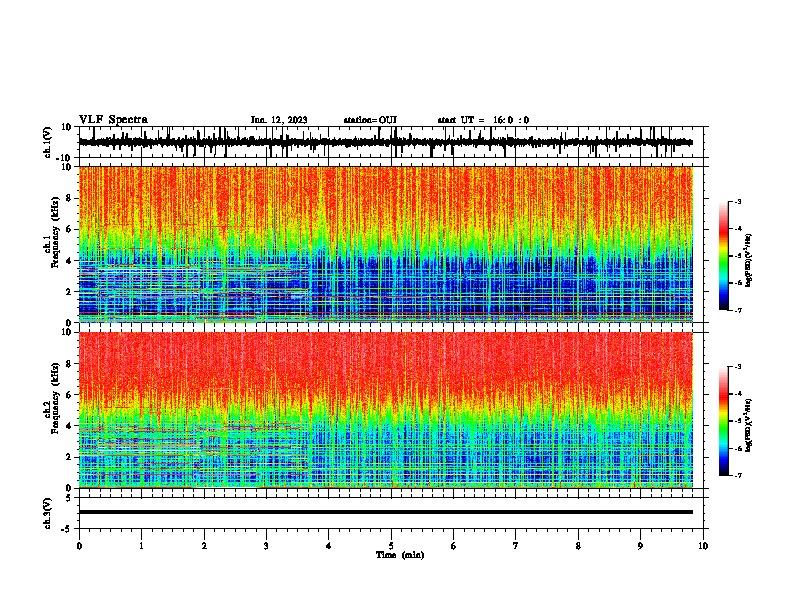Click the flat ch.3 black voltage line

click(385, 512)
